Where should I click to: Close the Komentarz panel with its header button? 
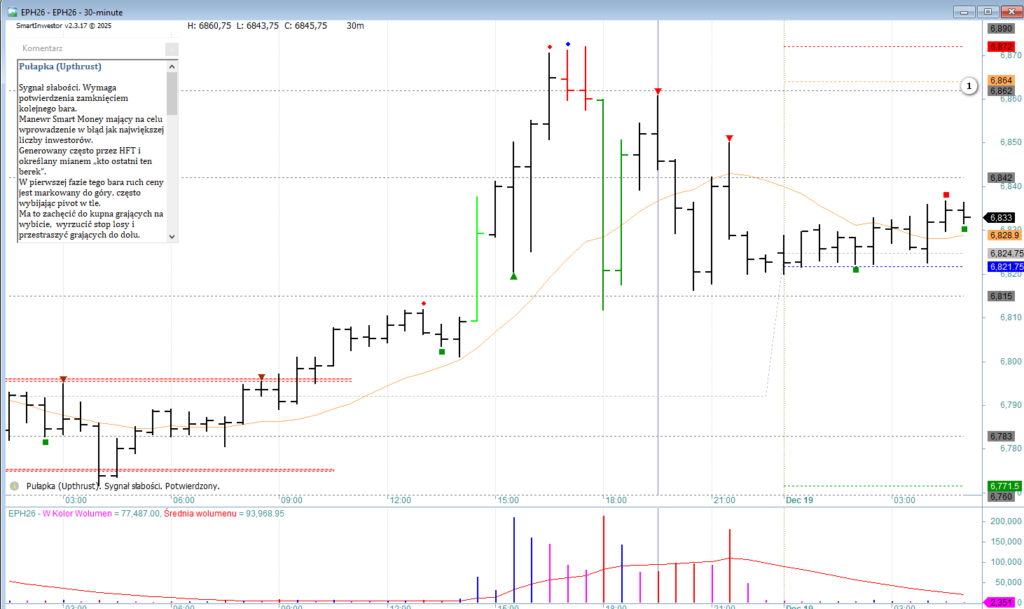coord(171,48)
